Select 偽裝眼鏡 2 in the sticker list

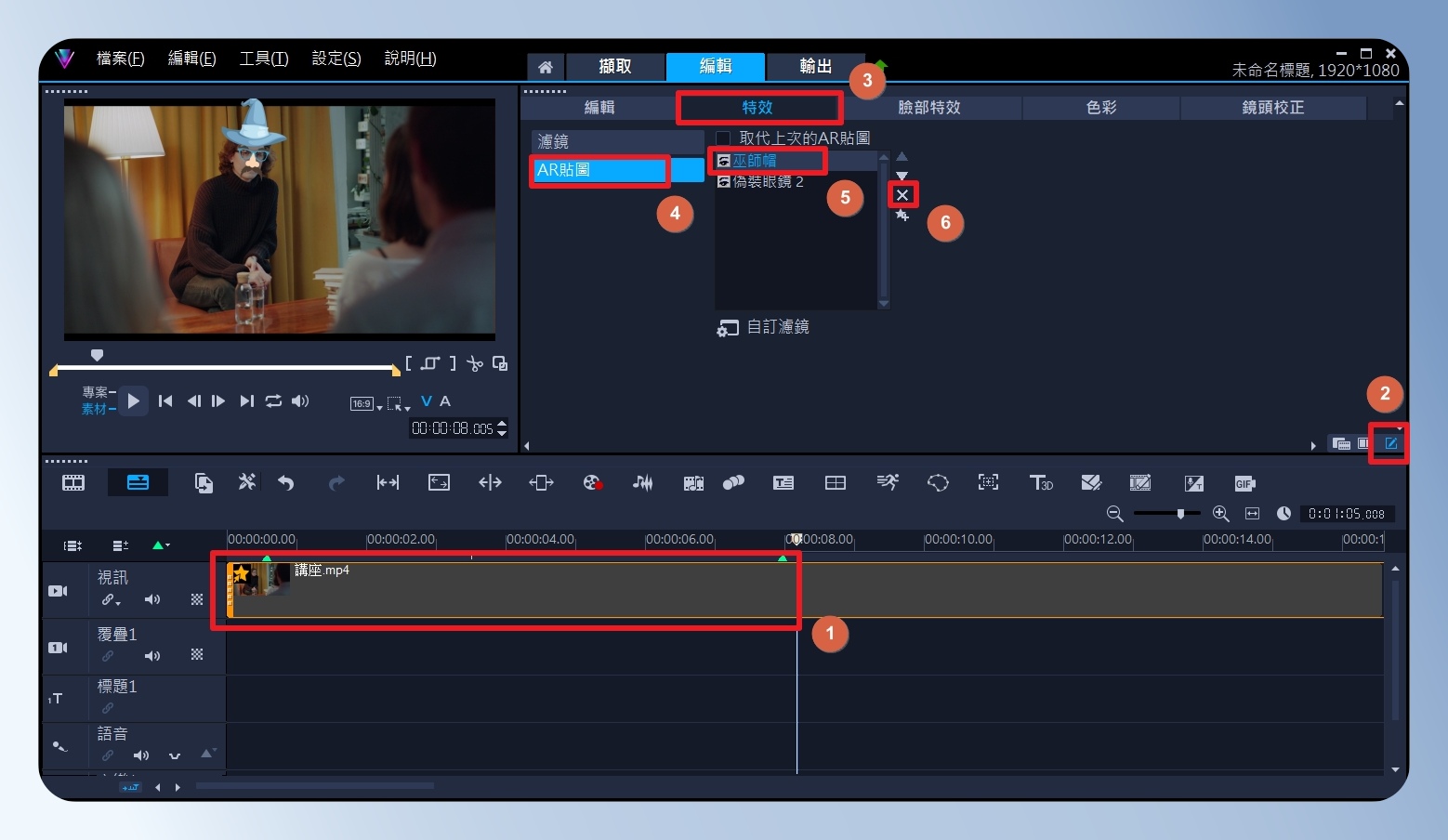[x=760, y=182]
